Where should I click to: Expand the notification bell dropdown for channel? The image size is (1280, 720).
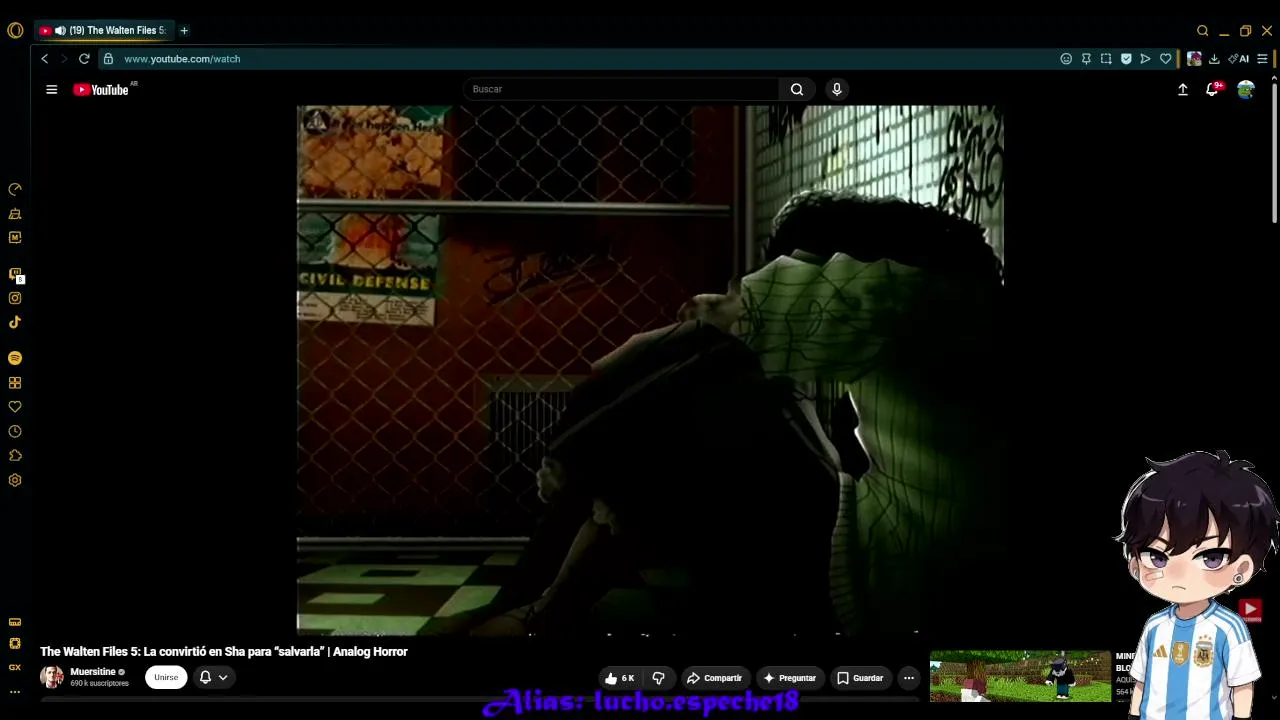coord(213,677)
